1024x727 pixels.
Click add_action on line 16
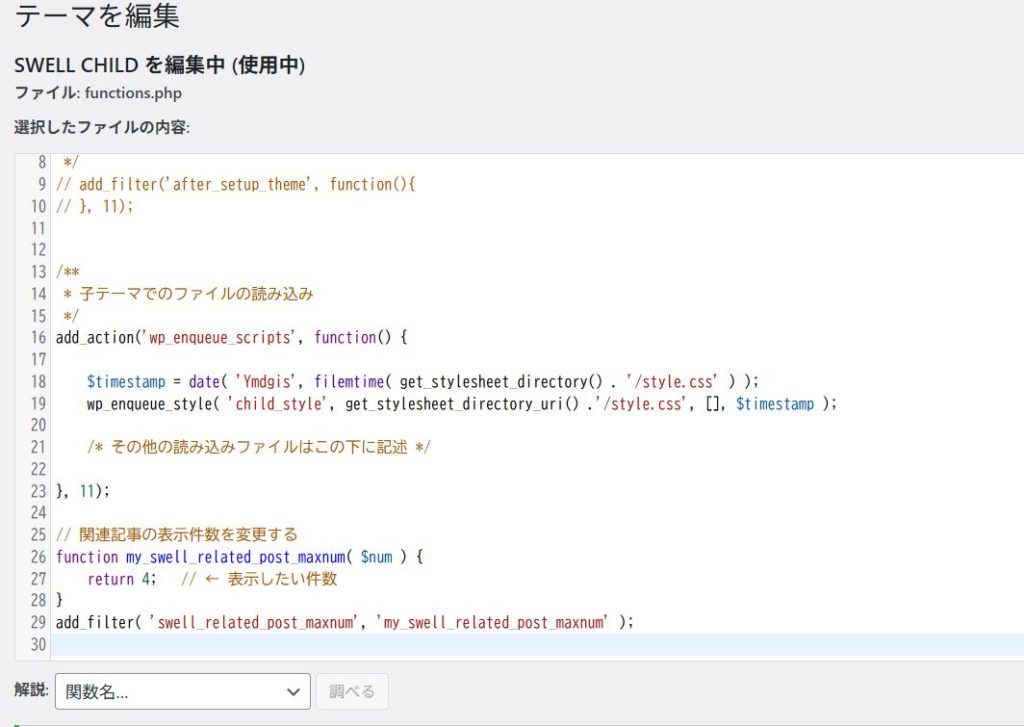coord(95,337)
